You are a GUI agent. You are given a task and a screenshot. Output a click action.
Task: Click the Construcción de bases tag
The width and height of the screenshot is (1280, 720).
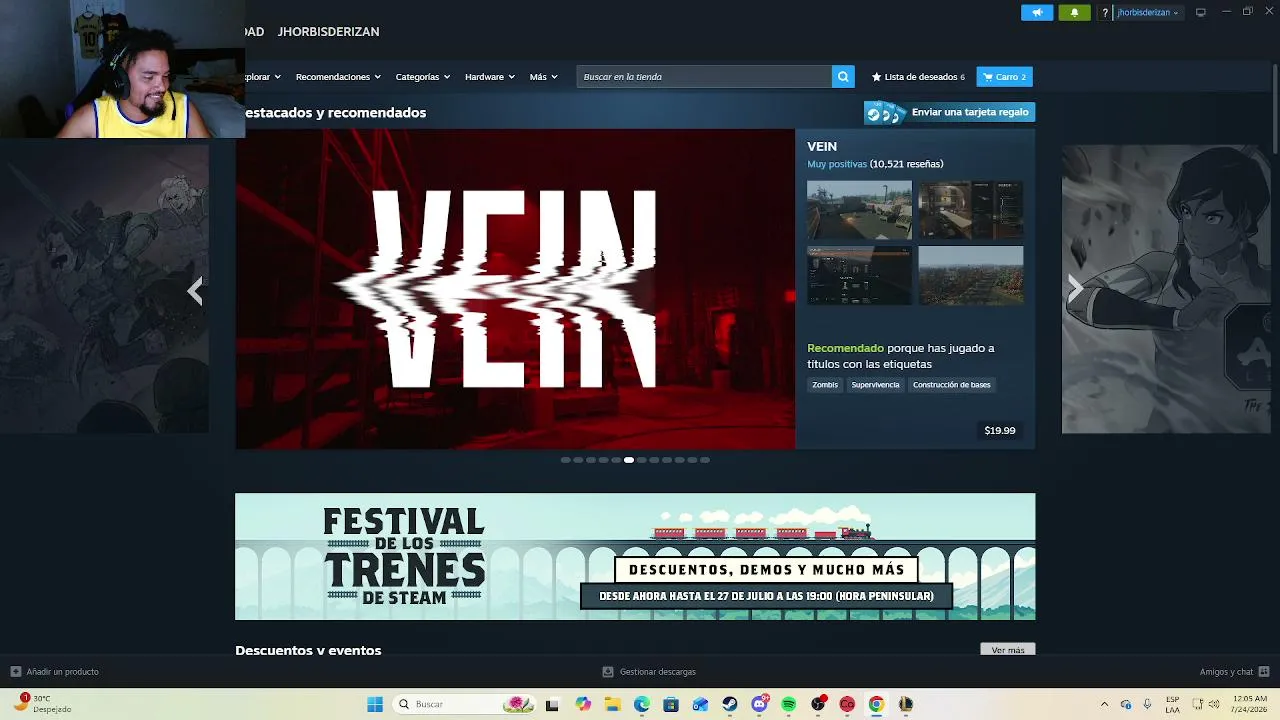click(951, 385)
